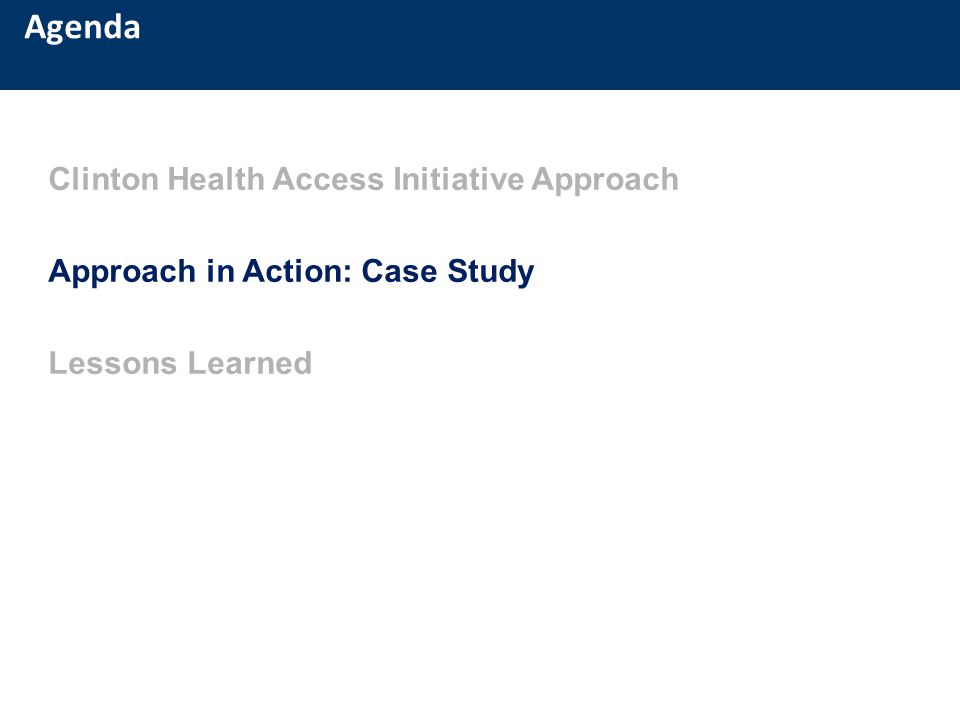Click the 'Agenda' slide title
The height and width of the screenshot is (720, 960).
[x=82, y=28]
